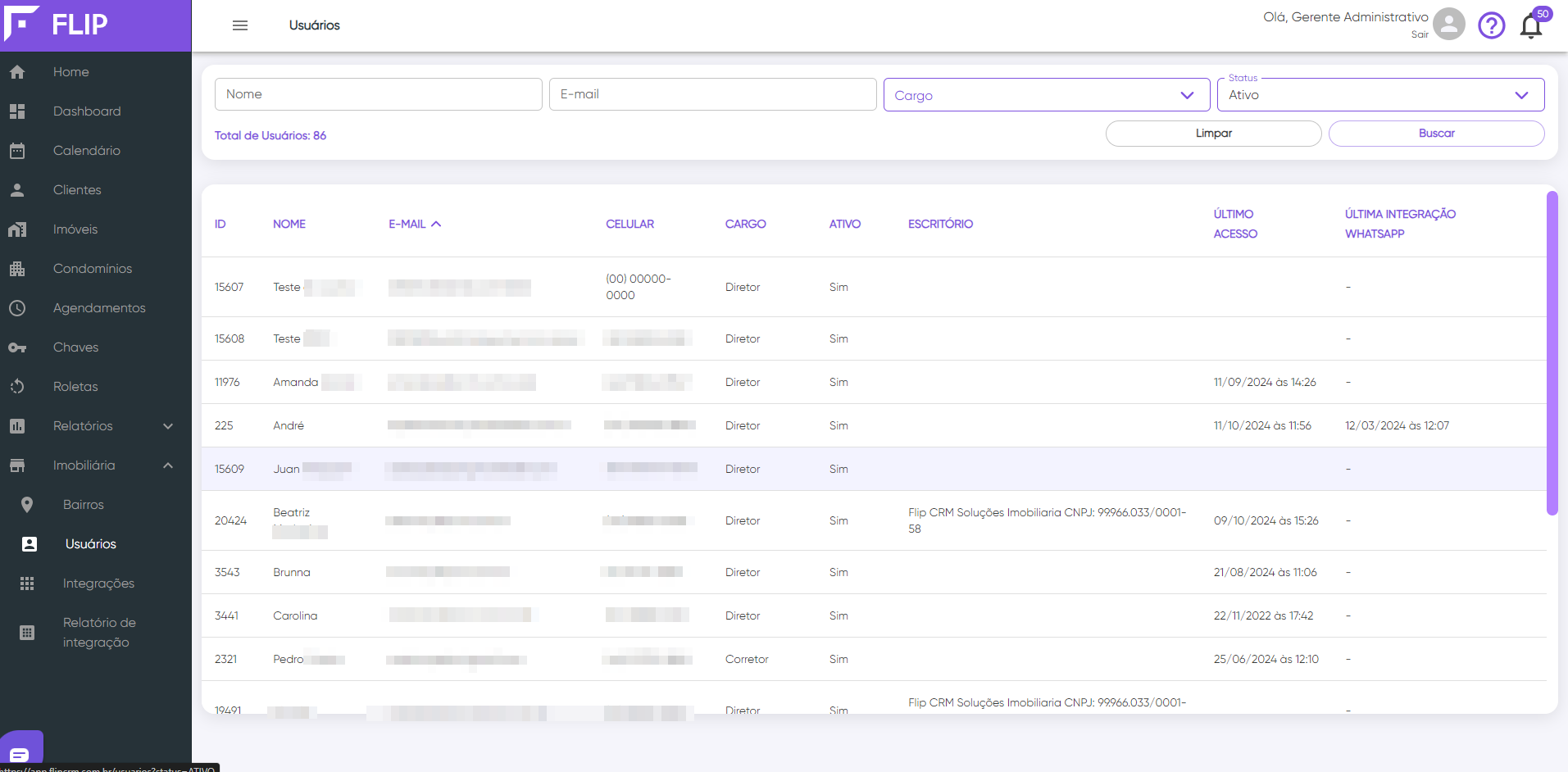Open Dashboard from sidebar
The height and width of the screenshot is (772, 1568).
point(87,111)
